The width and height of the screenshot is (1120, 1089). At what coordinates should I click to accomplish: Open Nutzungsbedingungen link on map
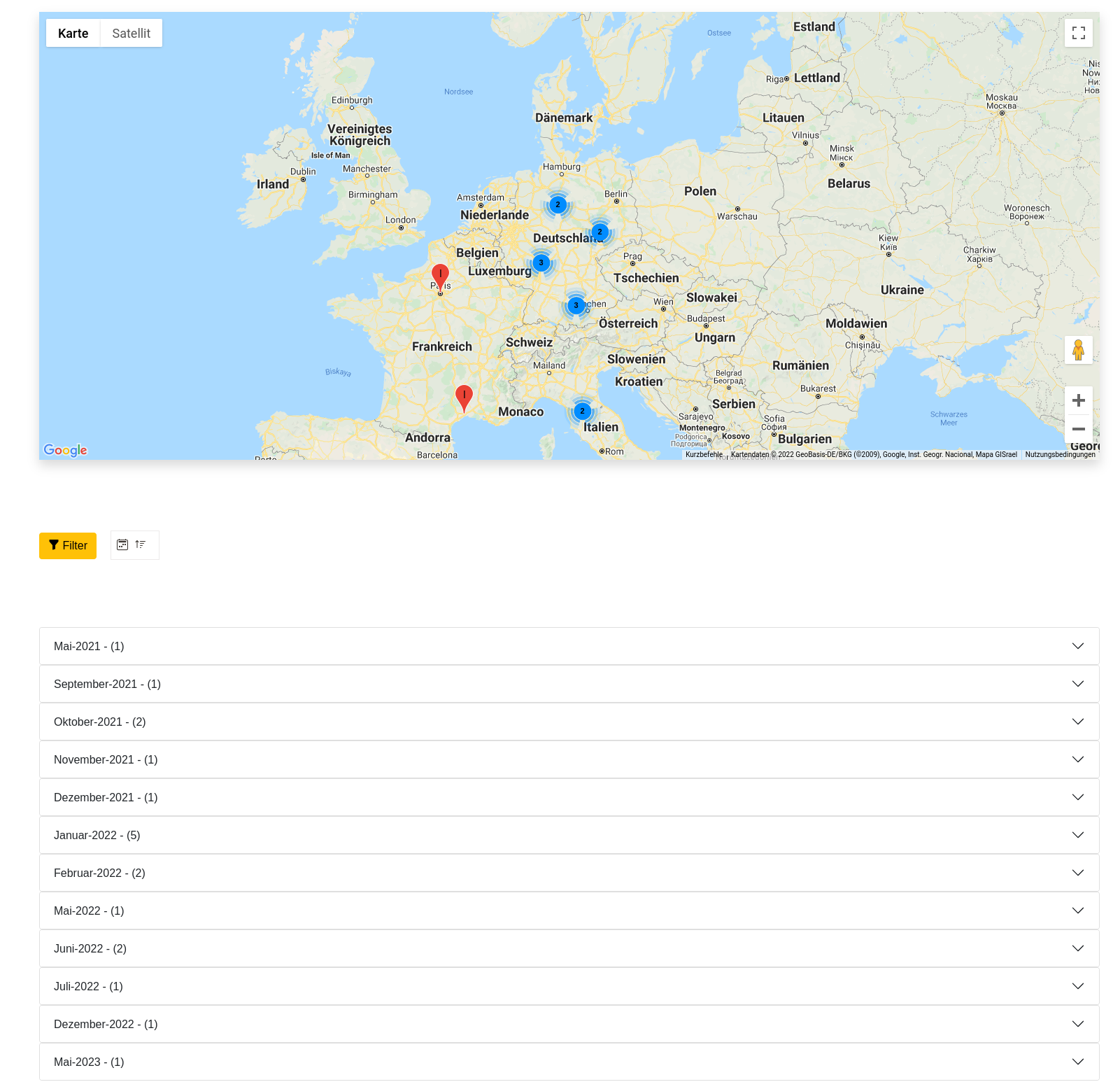pyautogui.click(x=1060, y=454)
